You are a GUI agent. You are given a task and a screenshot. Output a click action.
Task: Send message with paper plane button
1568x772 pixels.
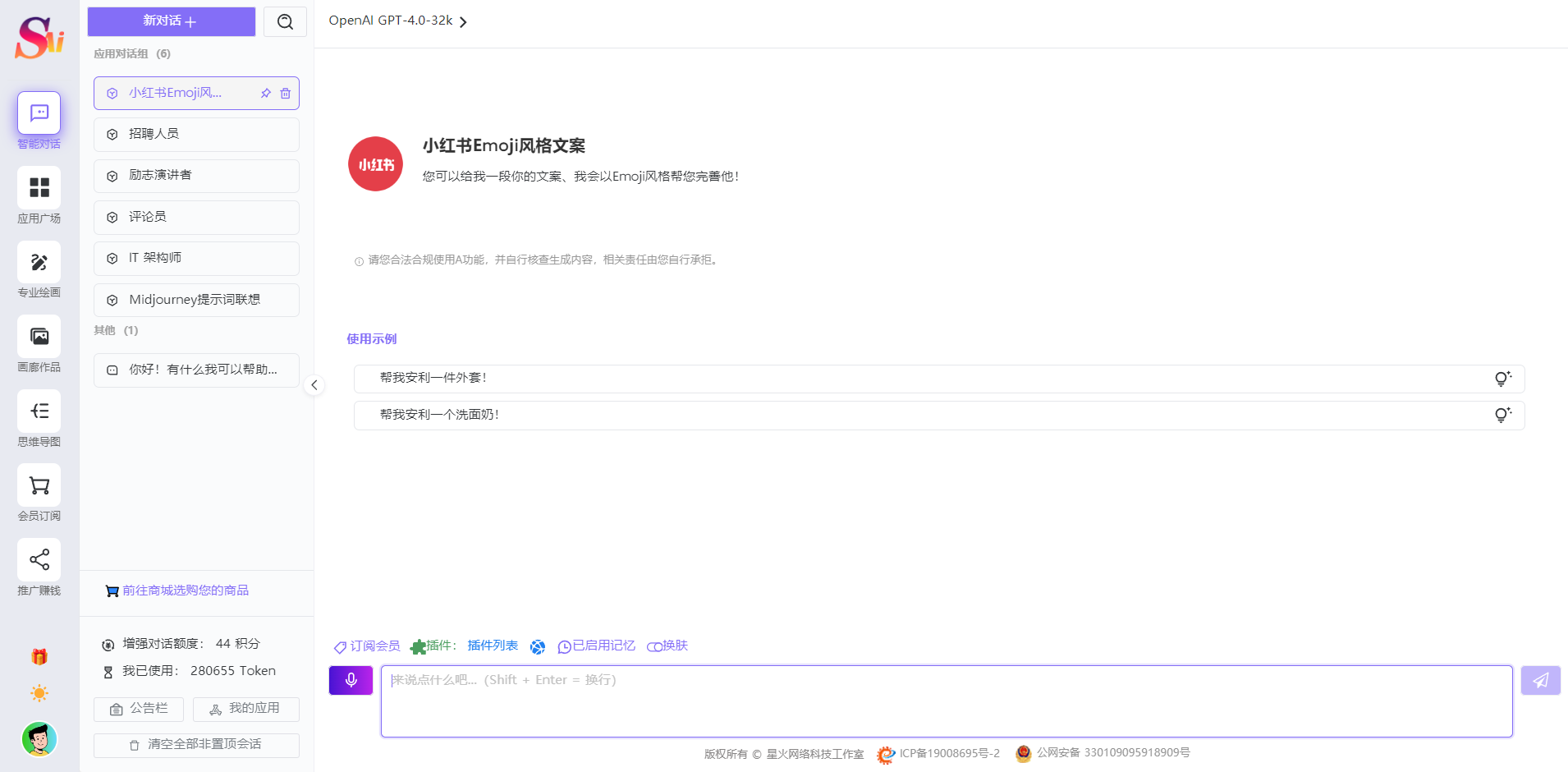click(1540, 680)
